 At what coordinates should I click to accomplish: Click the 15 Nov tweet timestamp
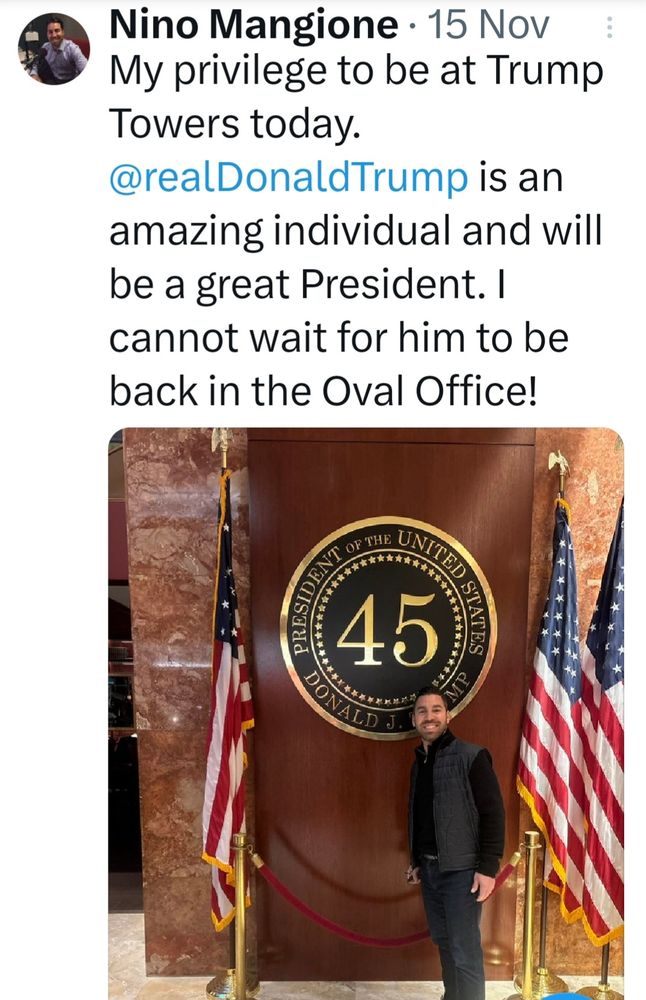coord(488,27)
